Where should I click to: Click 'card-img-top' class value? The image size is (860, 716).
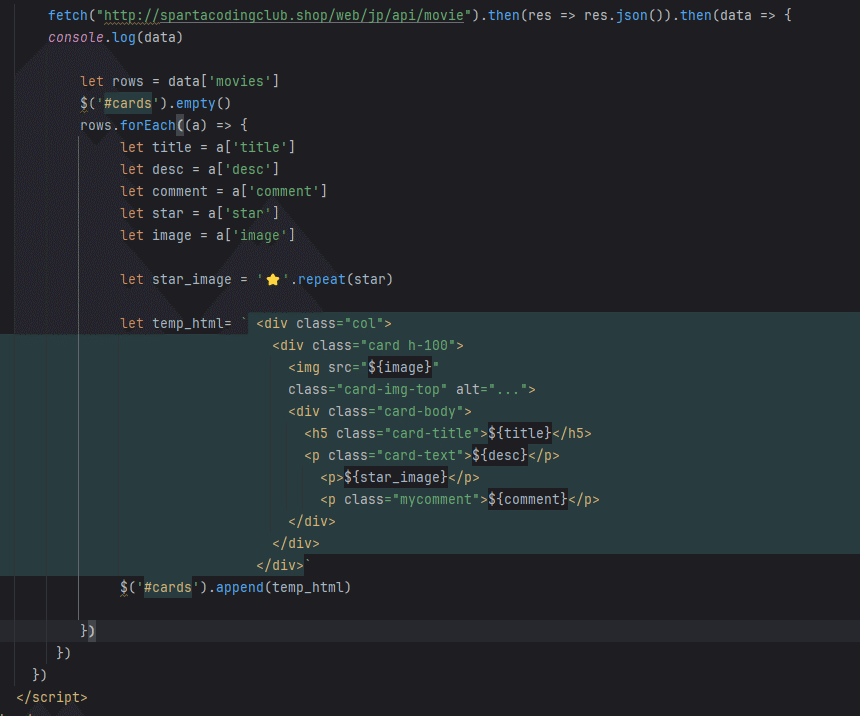tap(392, 389)
